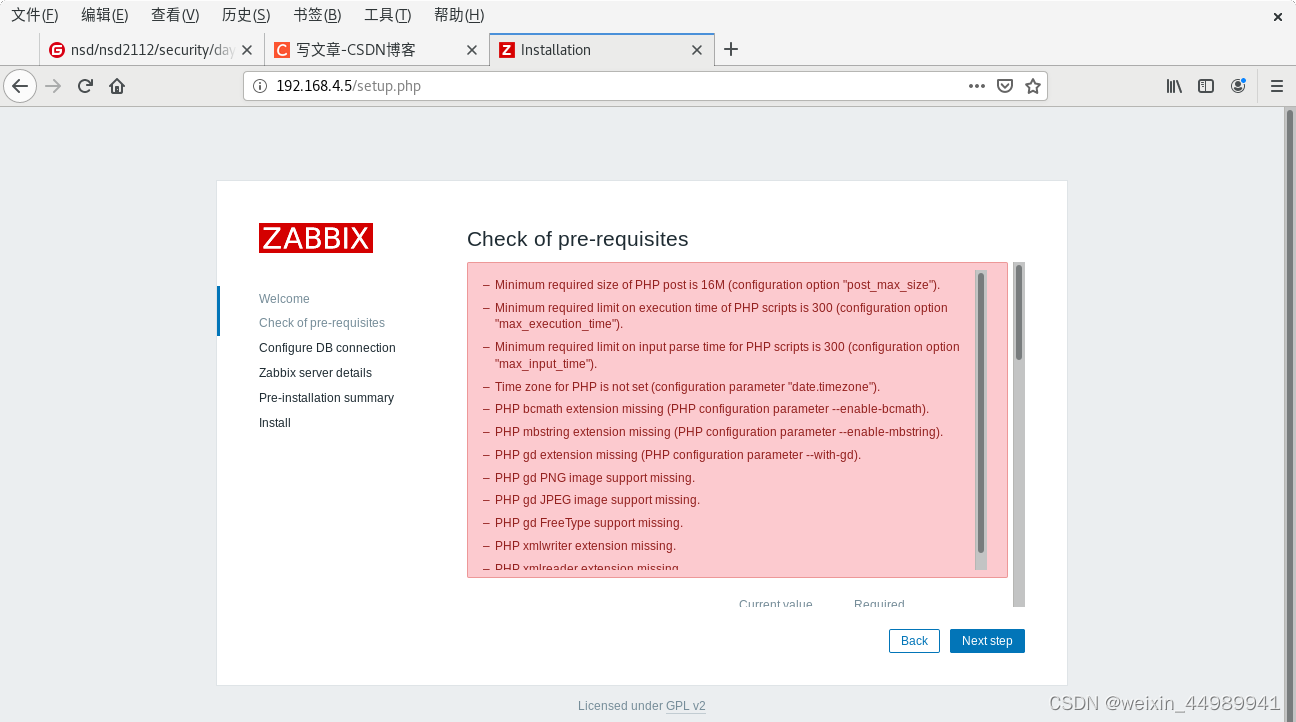Open the 编辑(E) menu

pos(105,15)
